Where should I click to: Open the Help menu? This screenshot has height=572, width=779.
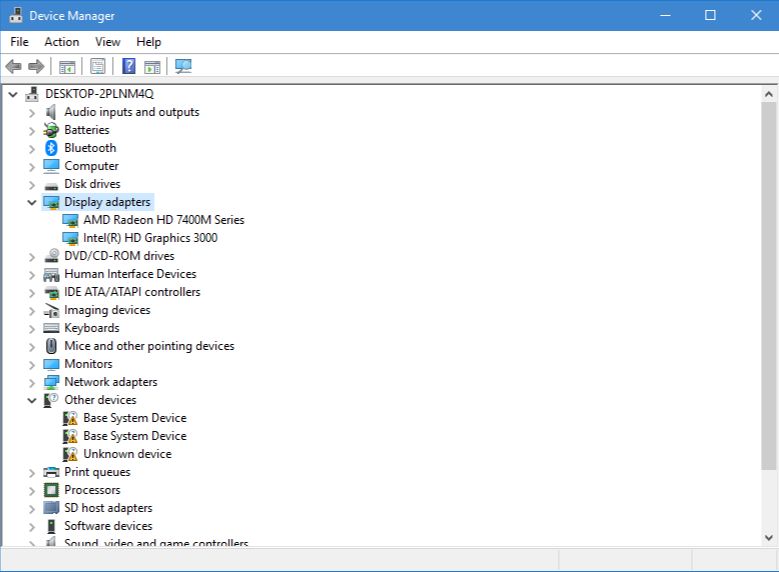[x=149, y=42]
